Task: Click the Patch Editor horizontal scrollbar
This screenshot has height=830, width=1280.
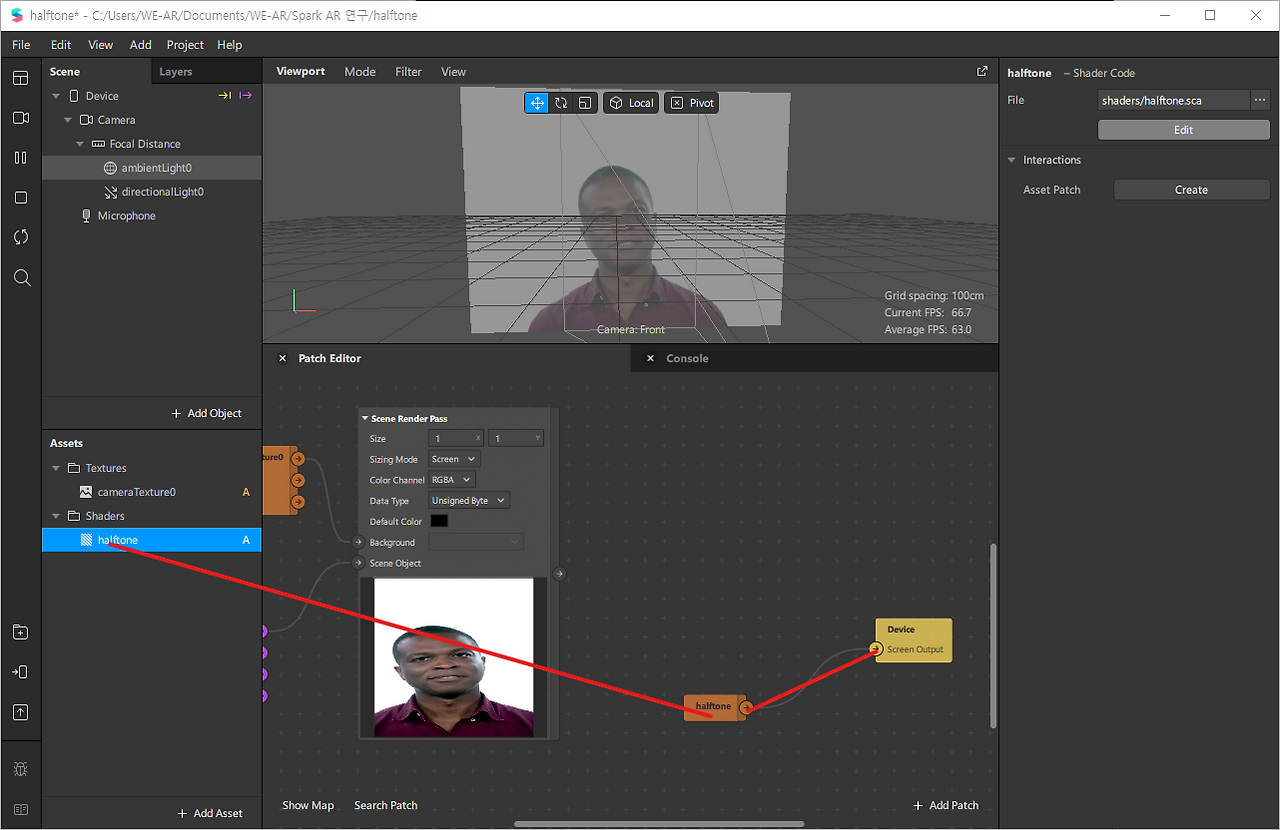Action: 659,824
